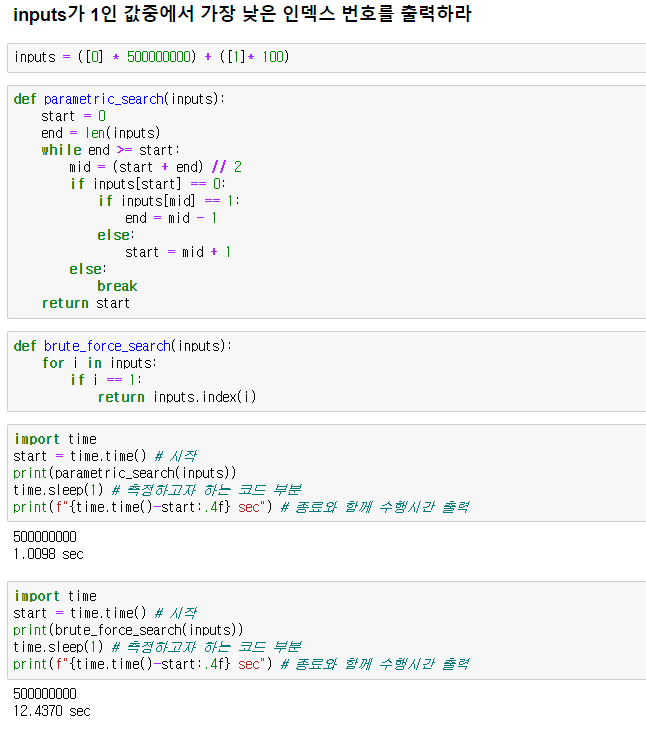Click the 'def brute_force_search(inputs):' line
646x732 pixels.
tap(123, 346)
